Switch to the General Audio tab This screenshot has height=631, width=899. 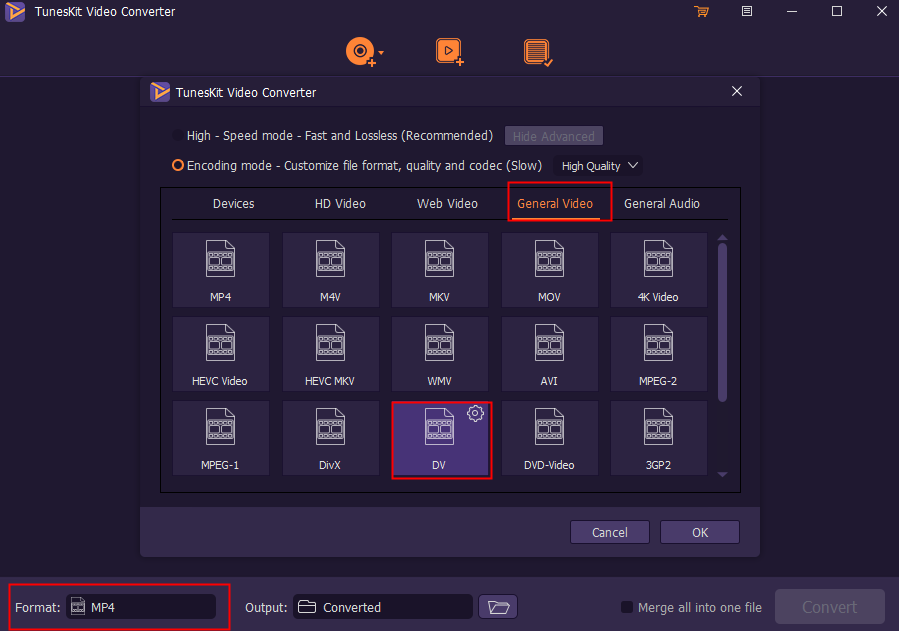[x=662, y=203]
